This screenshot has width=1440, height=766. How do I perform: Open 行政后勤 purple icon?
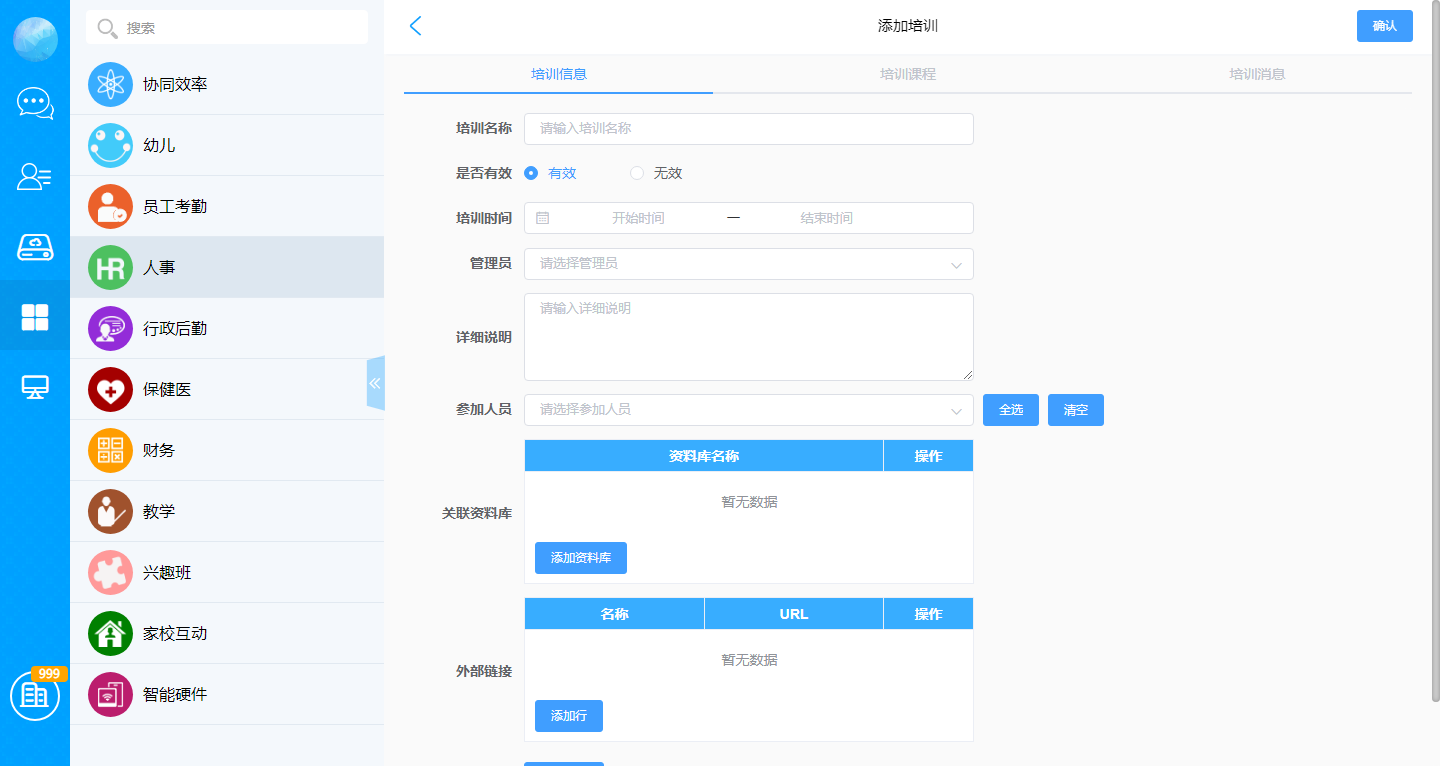(110, 329)
